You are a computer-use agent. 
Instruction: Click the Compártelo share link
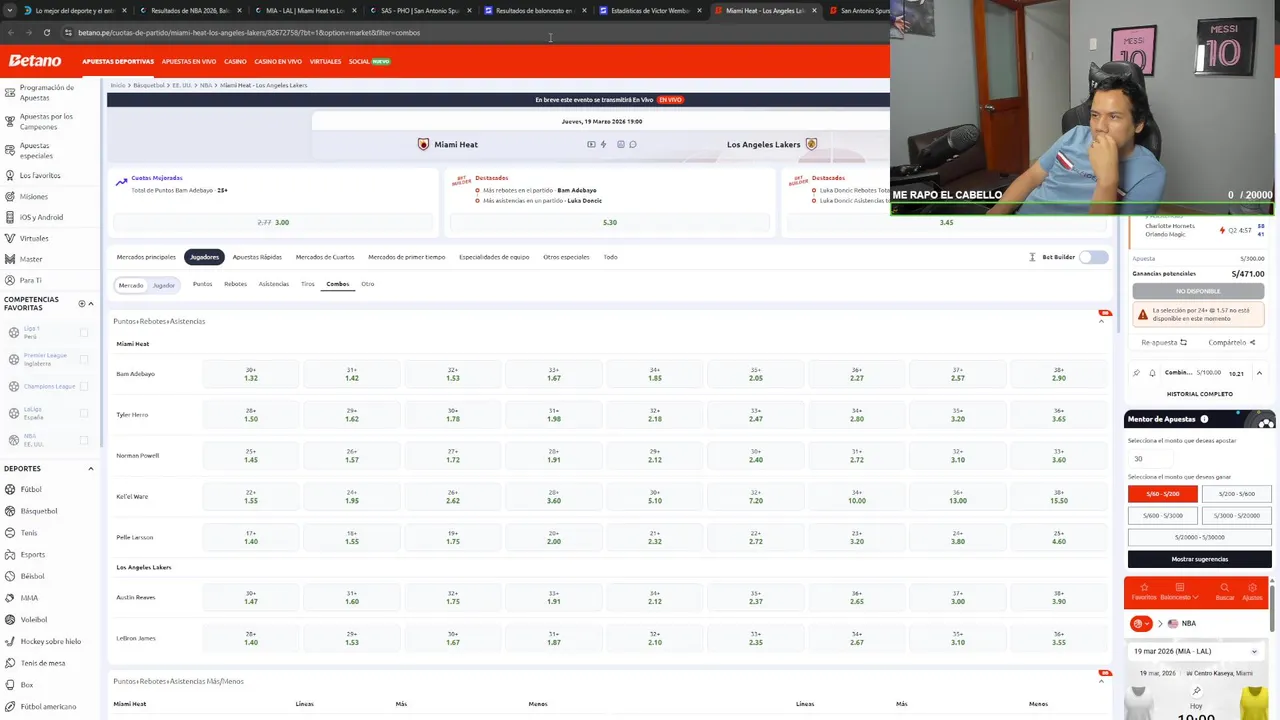click(1231, 342)
